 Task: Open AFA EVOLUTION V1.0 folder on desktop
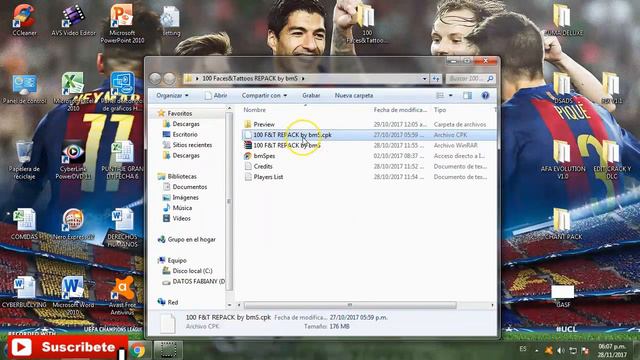(x=562, y=159)
